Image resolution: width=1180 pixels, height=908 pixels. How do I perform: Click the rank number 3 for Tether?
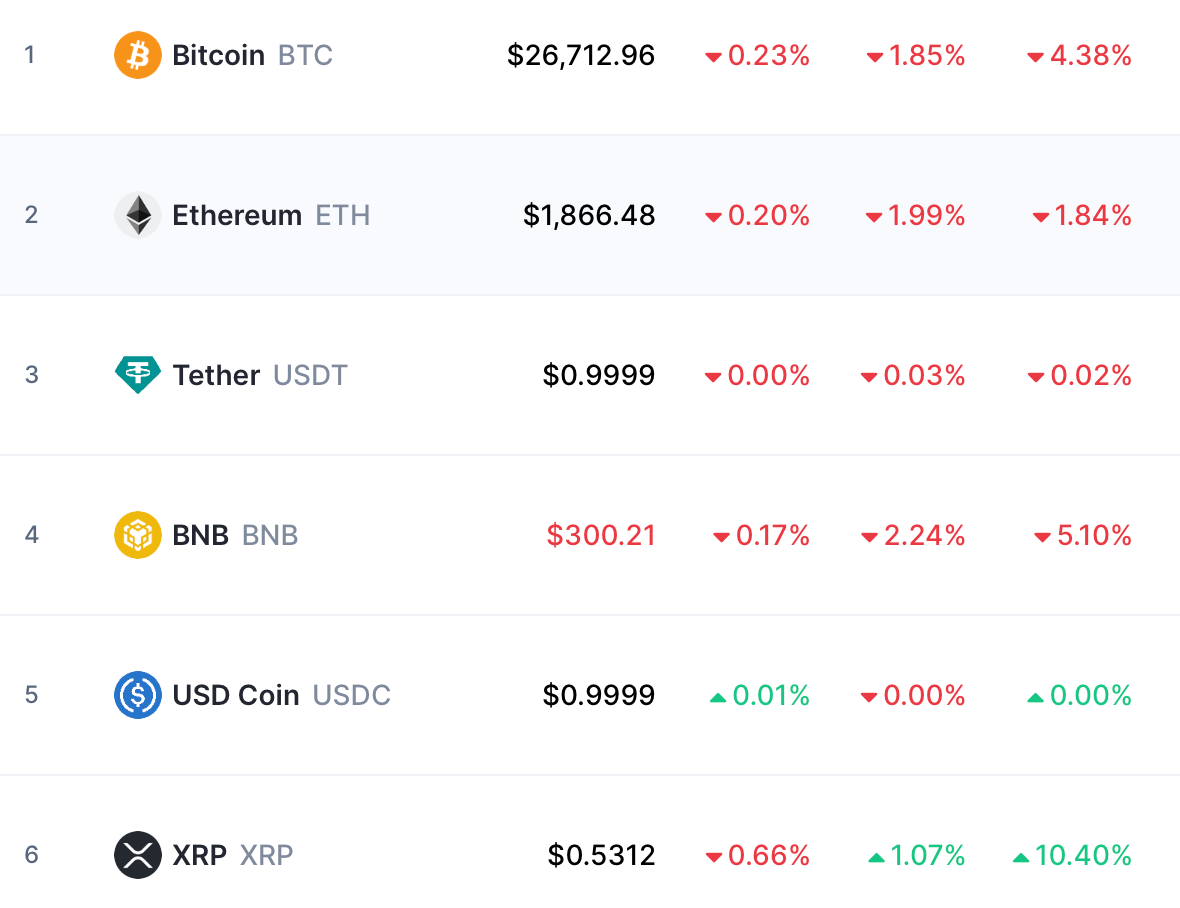click(32, 375)
